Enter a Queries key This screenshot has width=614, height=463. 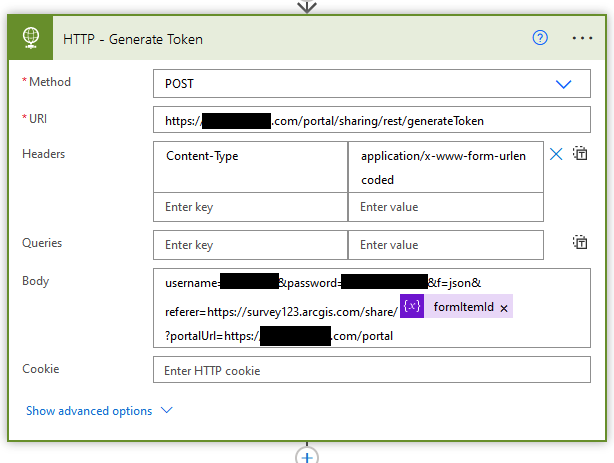[x=250, y=245]
